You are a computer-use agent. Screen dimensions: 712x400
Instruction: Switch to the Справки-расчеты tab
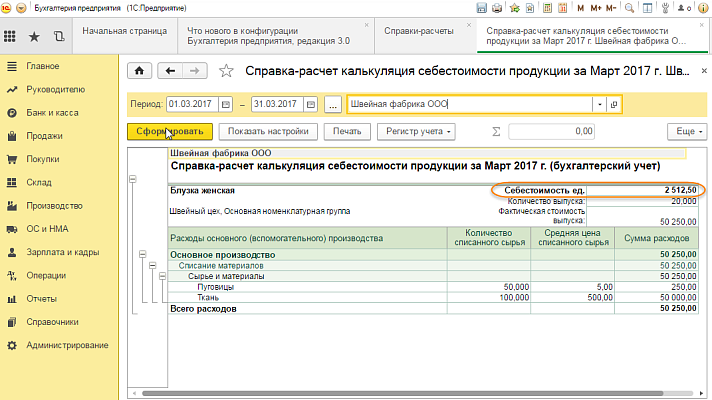tap(420, 31)
